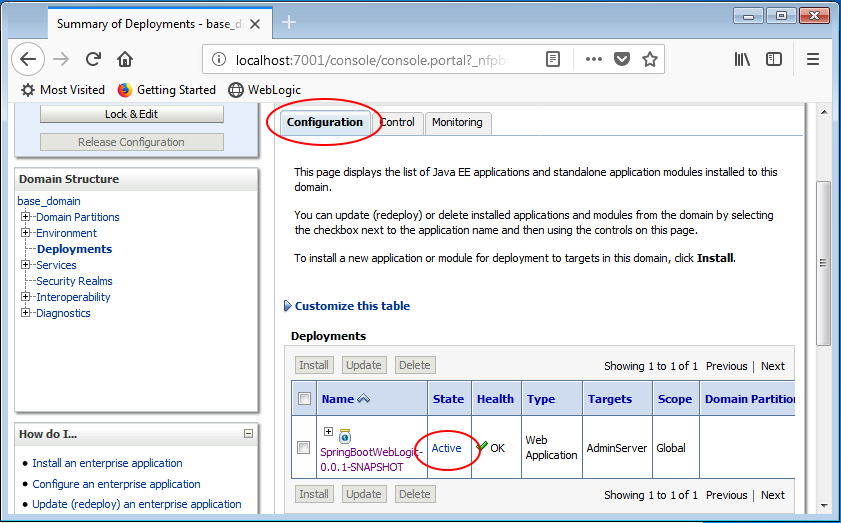
Task: Click the scrollbar up arrow
Action: [824, 112]
